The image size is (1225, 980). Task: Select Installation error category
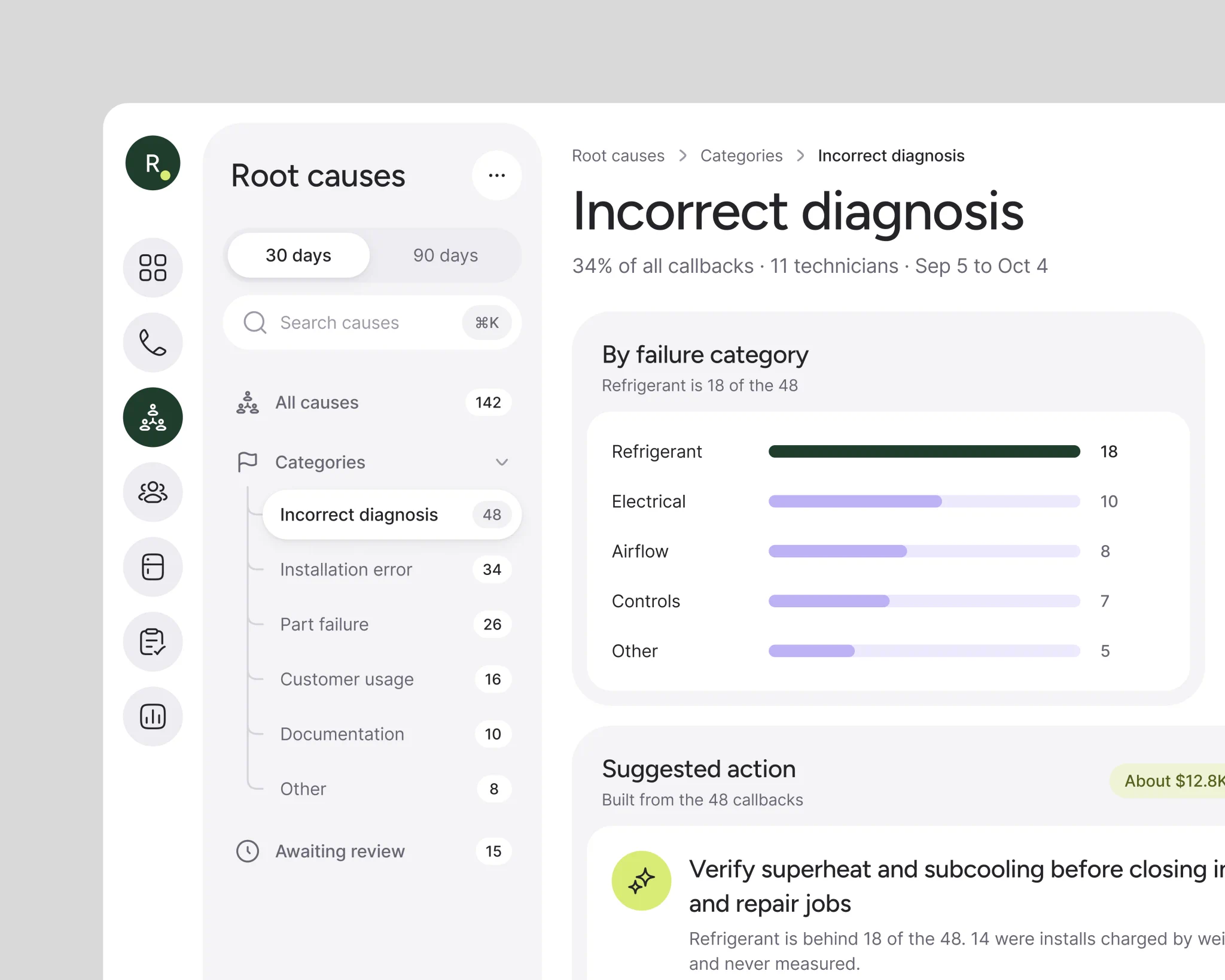pyautogui.click(x=392, y=570)
